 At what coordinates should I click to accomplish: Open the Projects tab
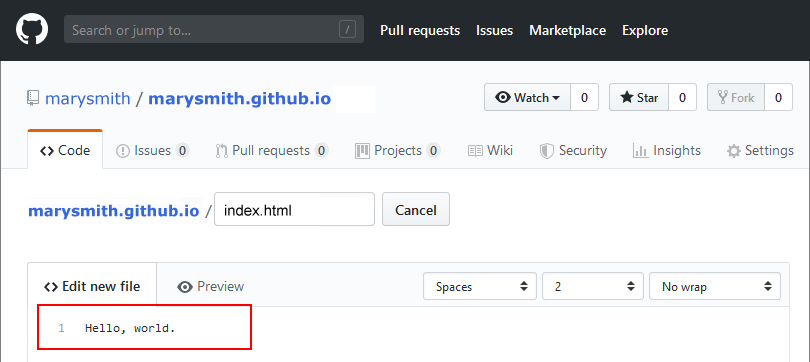(x=398, y=150)
